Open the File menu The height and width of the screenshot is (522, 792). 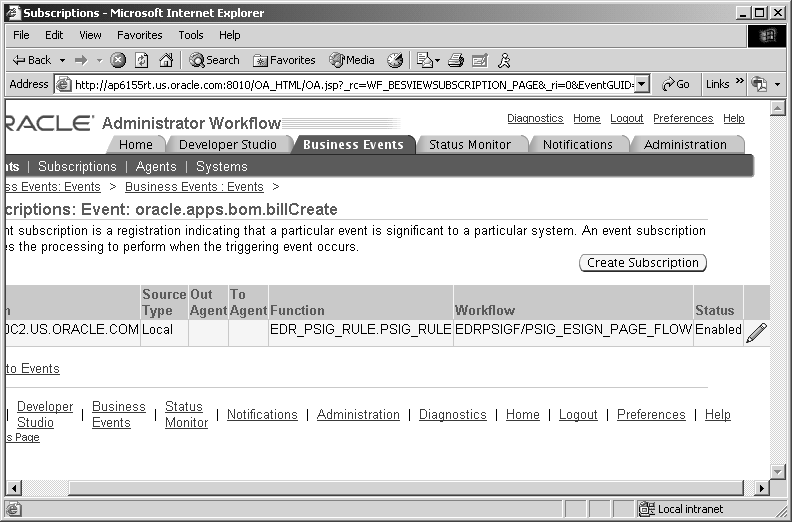[21, 35]
